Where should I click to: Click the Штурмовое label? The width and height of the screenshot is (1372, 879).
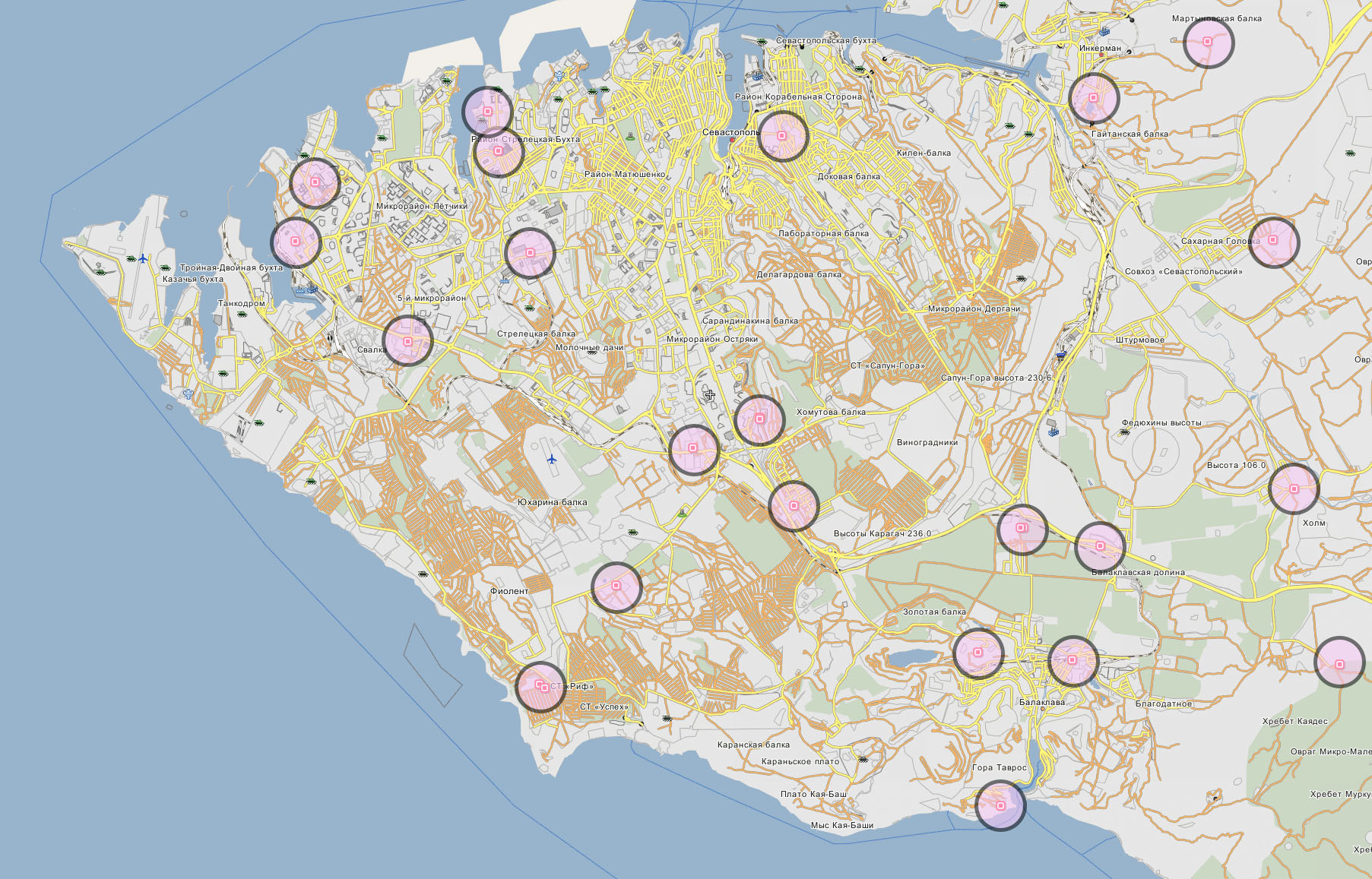click(x=1140, y=340)
